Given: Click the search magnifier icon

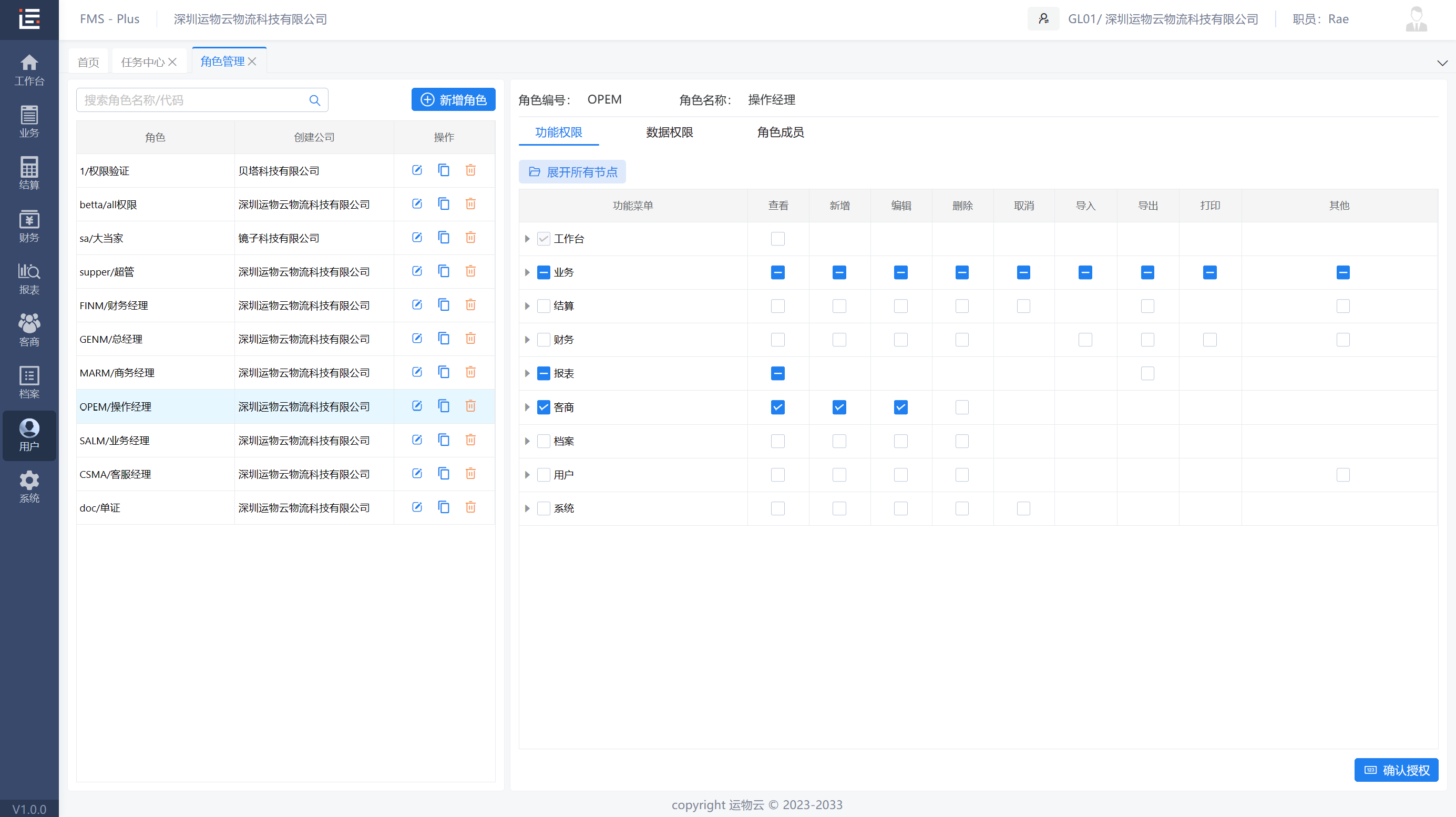Looking at the screenshot, I should coord(315,100).
